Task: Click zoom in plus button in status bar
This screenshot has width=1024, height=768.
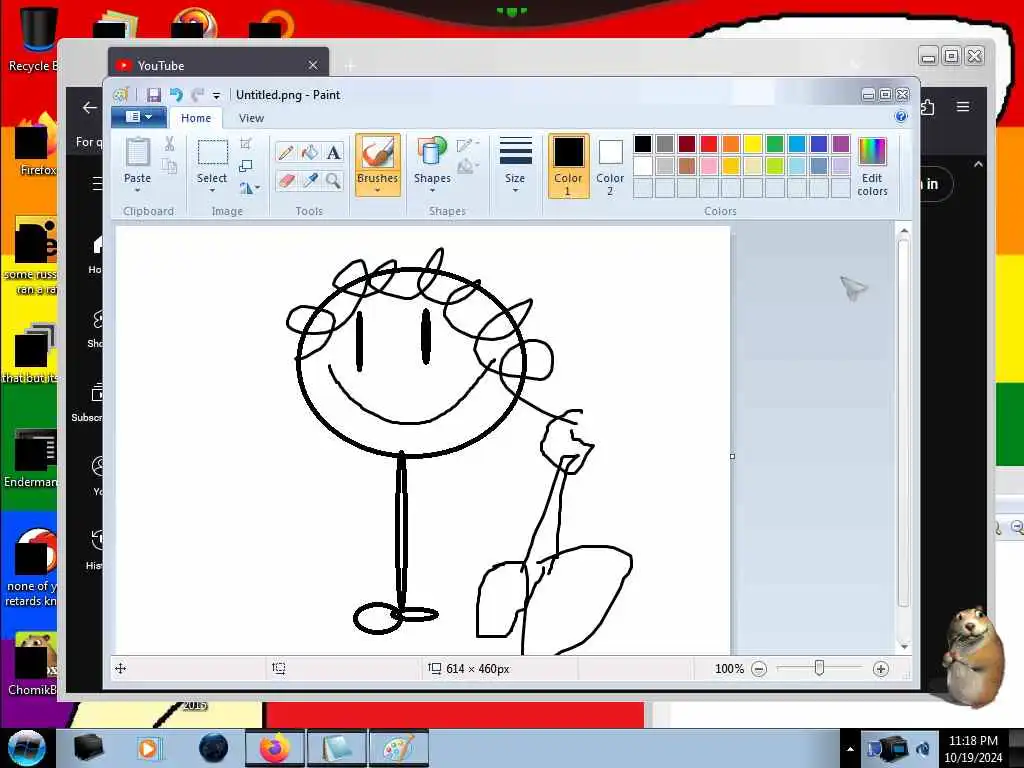Action: pos(880,669)
